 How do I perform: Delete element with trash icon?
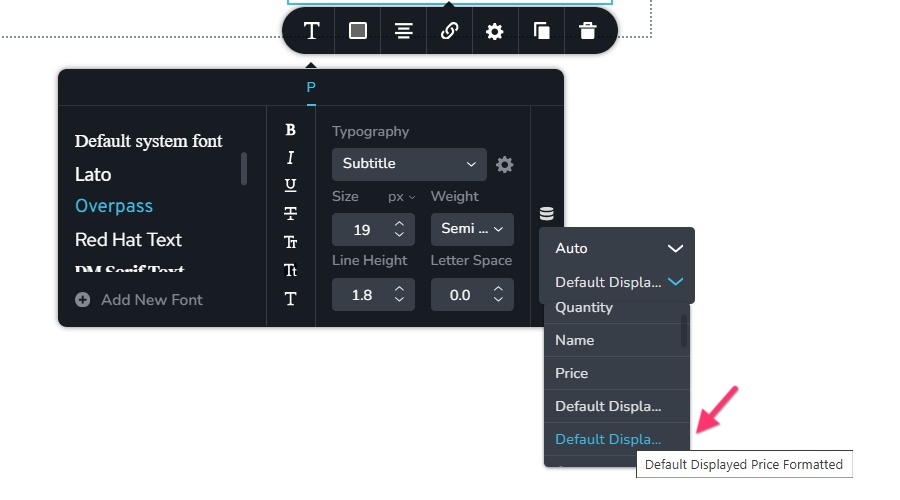tap(587, 31)
